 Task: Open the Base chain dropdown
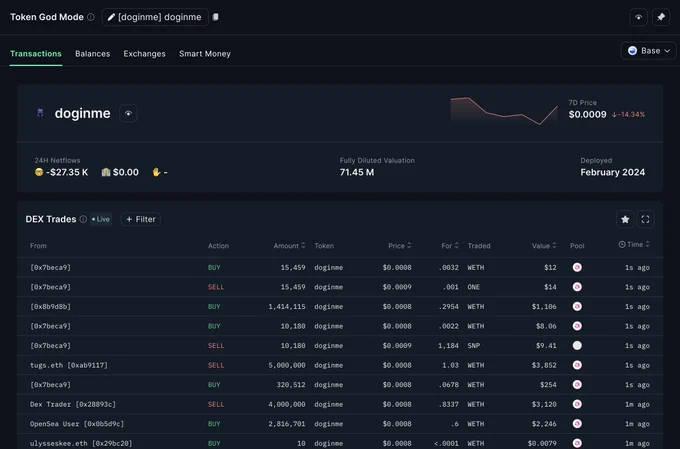pos(648,51)
